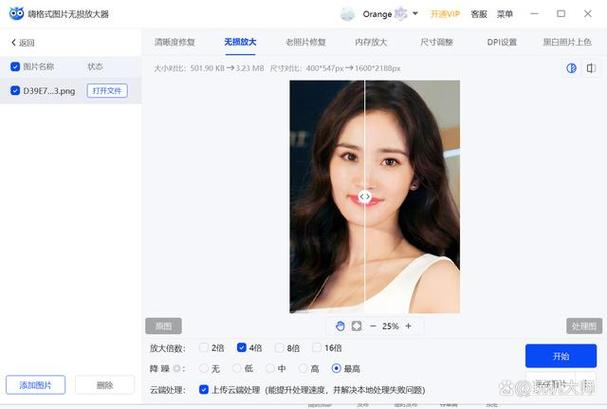
Task: Click the 25% zoom value
Action: pyautogui.click(x=390, y=326)
